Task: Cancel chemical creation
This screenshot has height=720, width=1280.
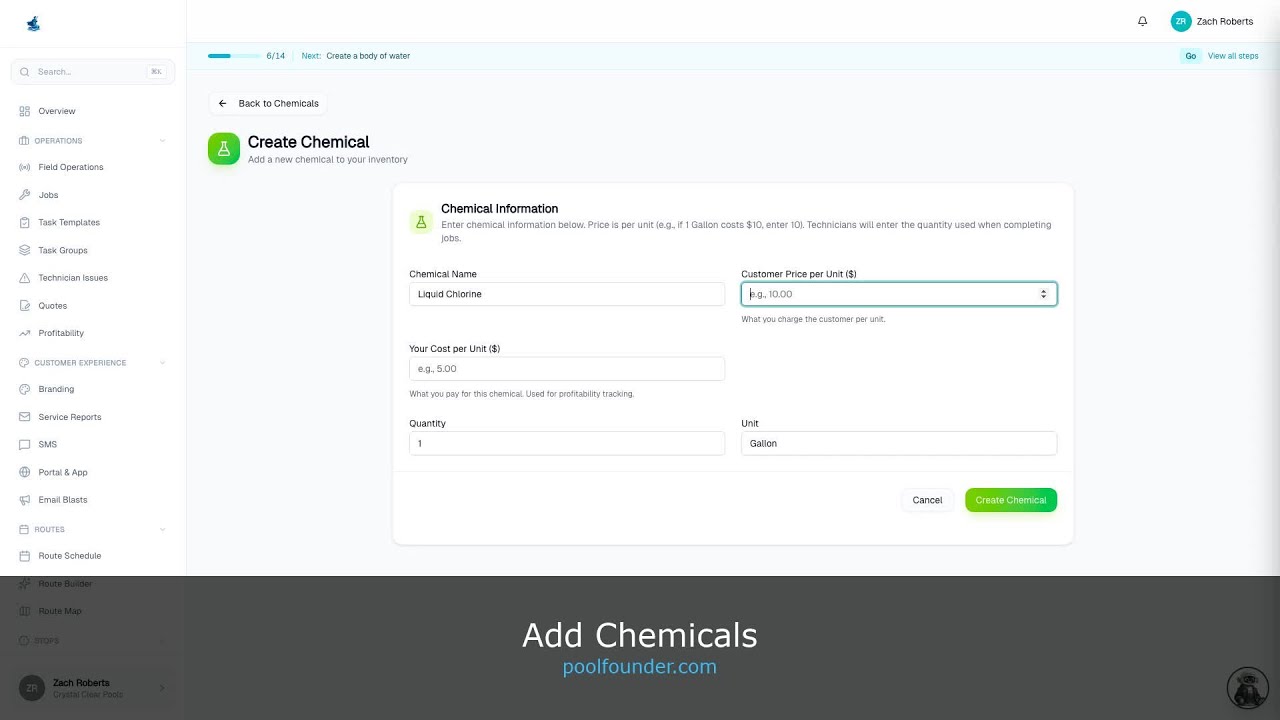Action: [x=927, y=500]
